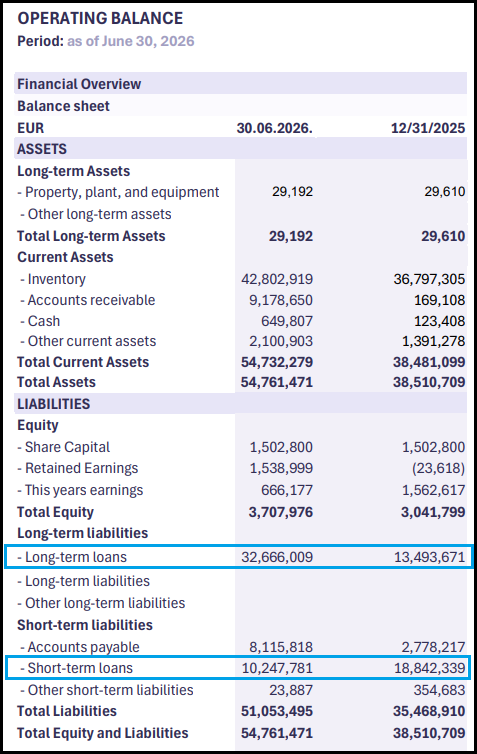The width and height of the screenshot is (477, 754).
Task: Click Total Equity value 3,707,976
Action: (x=281, y=512)
